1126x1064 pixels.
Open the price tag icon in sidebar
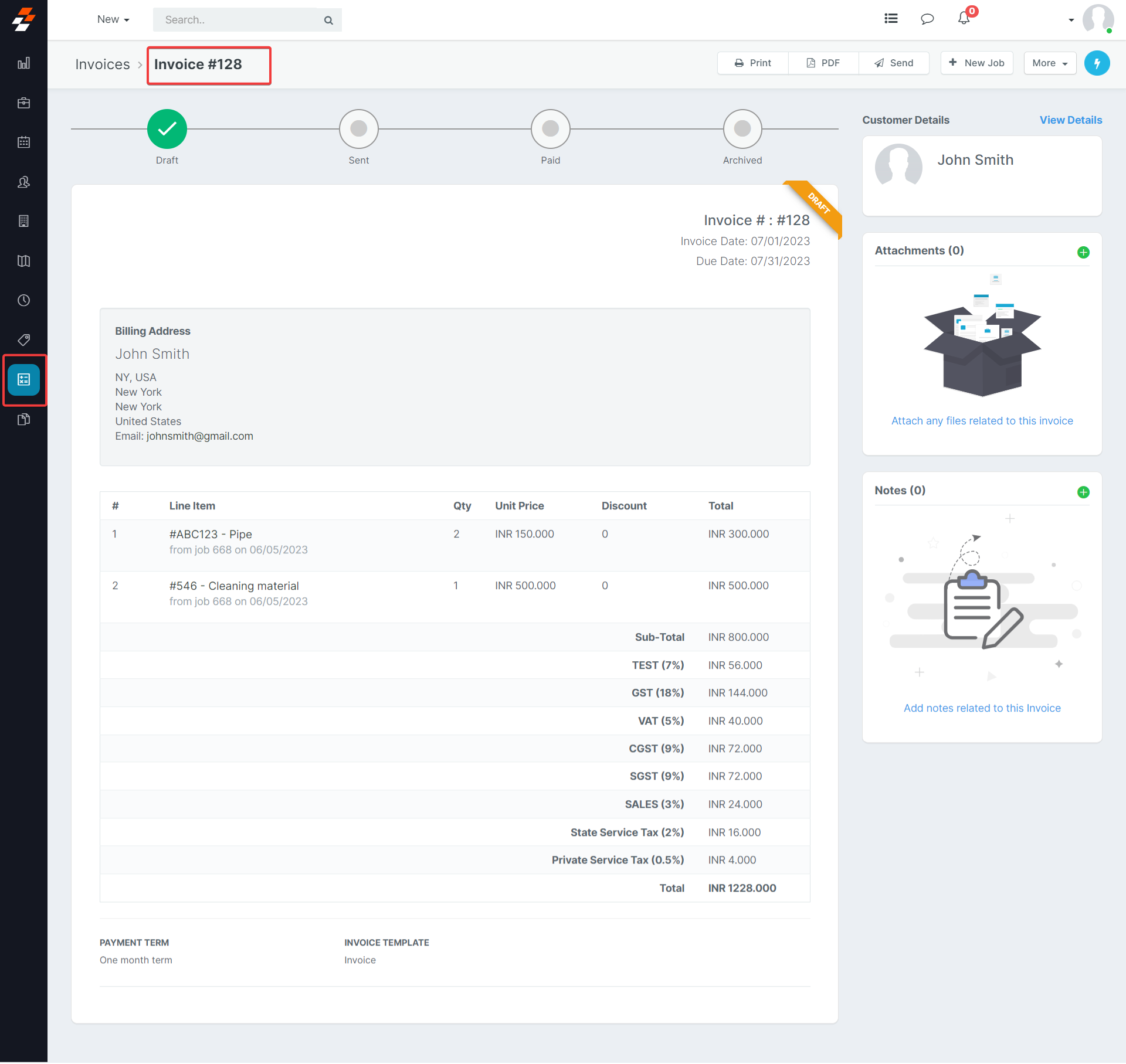point(23,340)
